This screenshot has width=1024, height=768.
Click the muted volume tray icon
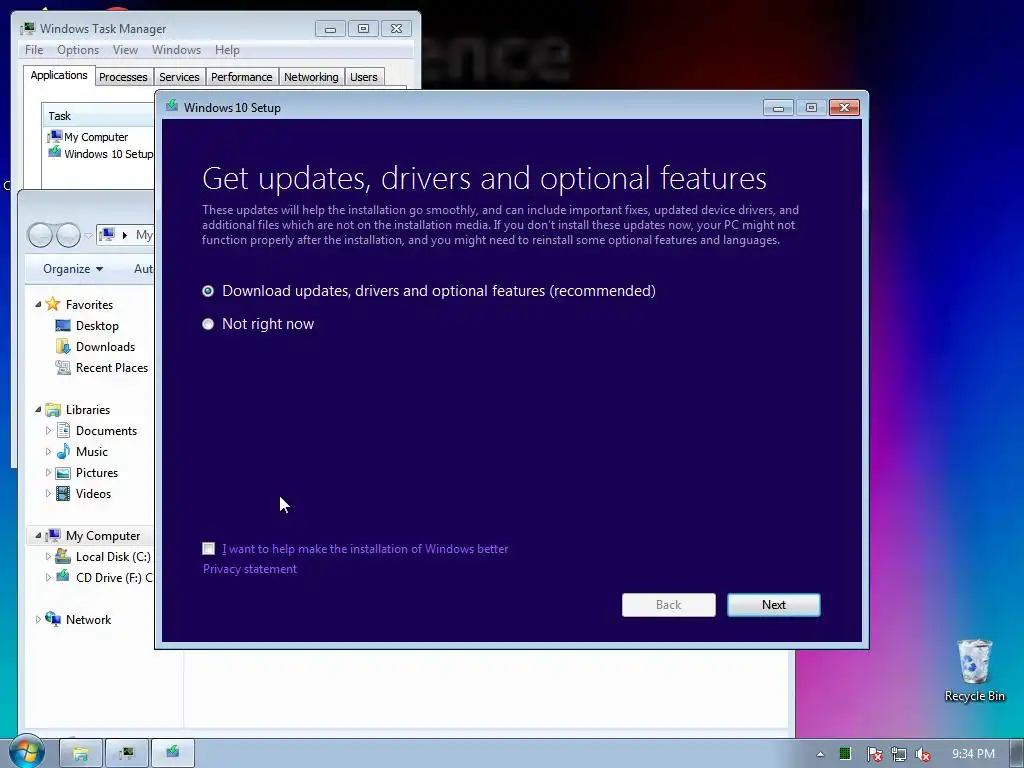[x=923, y=755]
